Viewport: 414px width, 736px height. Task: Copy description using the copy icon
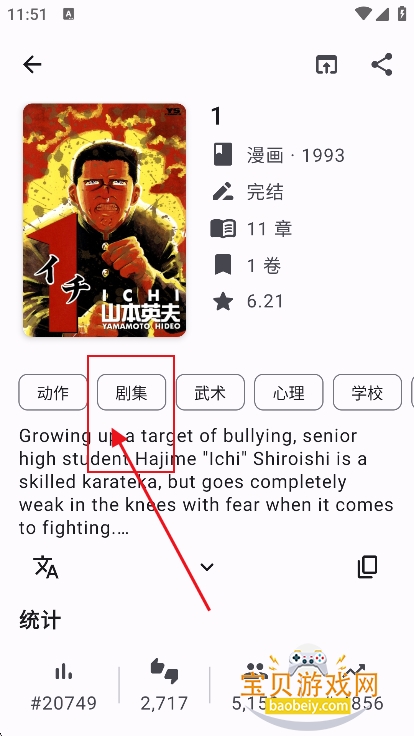(368, 567)
